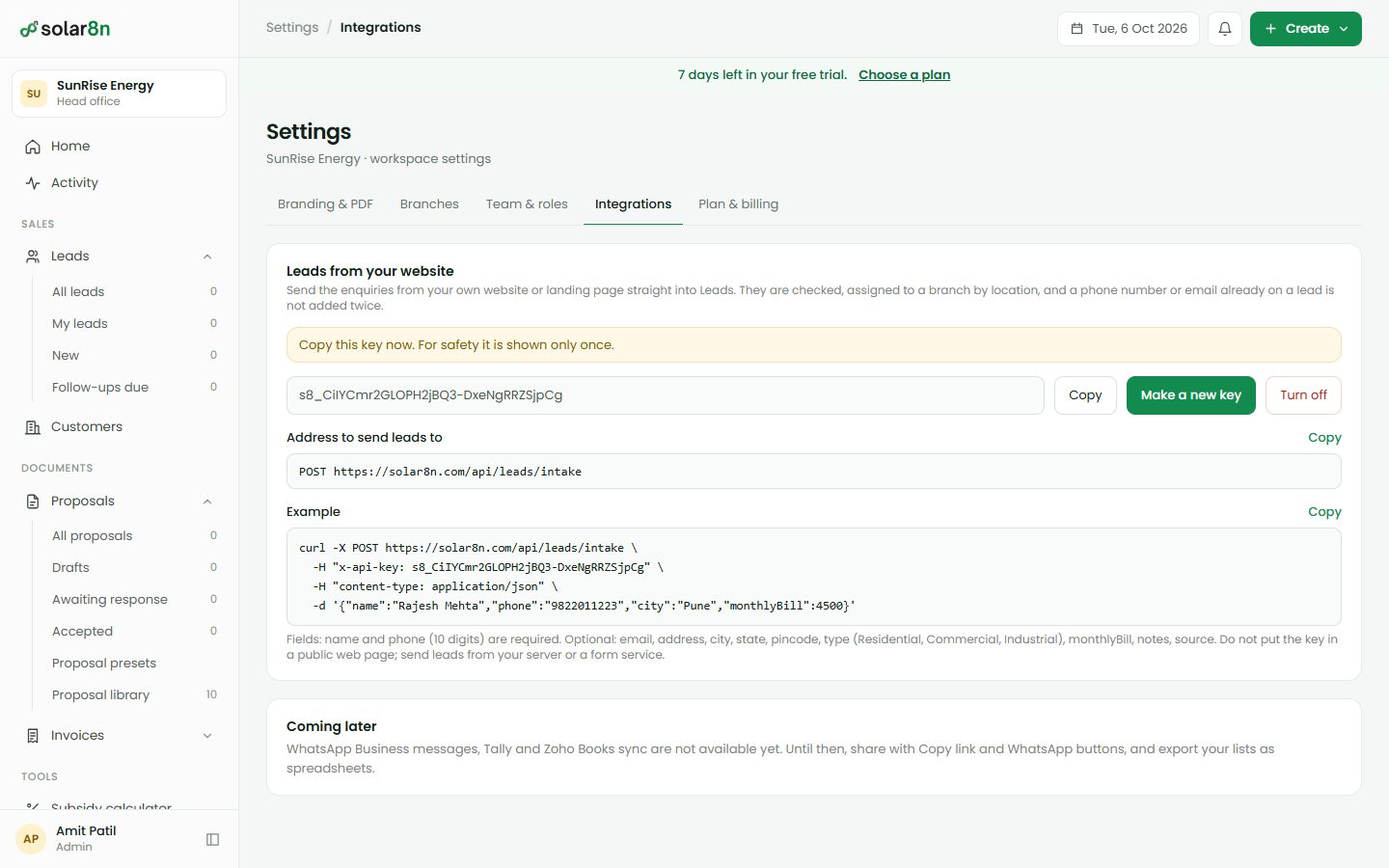Screen dimensions: 1389x868
Task: Copy the address to send leads to
Action: (1324, 438)
